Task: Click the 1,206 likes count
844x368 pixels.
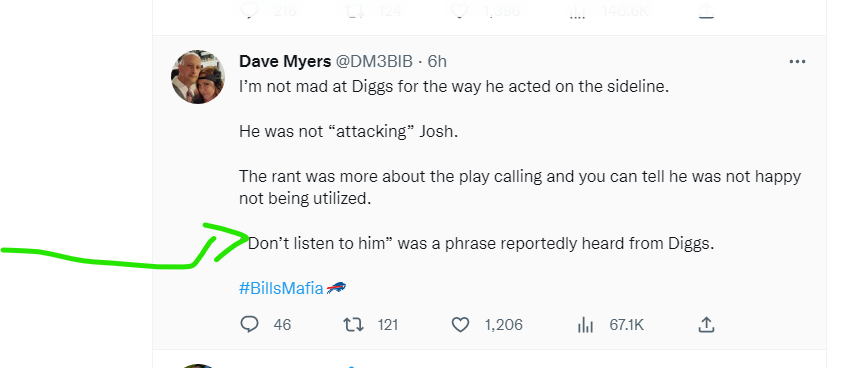Action: tap(503, 325)
